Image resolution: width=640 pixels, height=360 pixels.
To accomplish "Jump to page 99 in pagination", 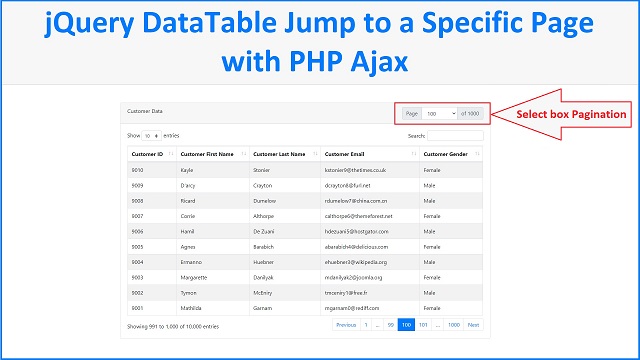I will tap(391, 325).
